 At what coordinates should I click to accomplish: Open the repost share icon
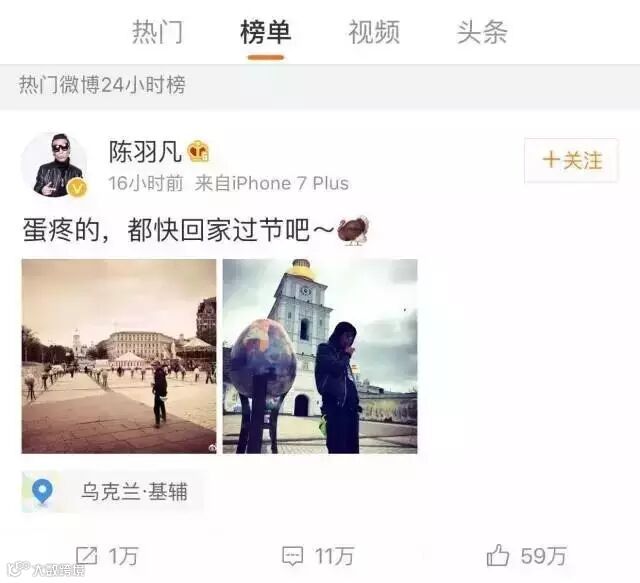click(87, 556)
